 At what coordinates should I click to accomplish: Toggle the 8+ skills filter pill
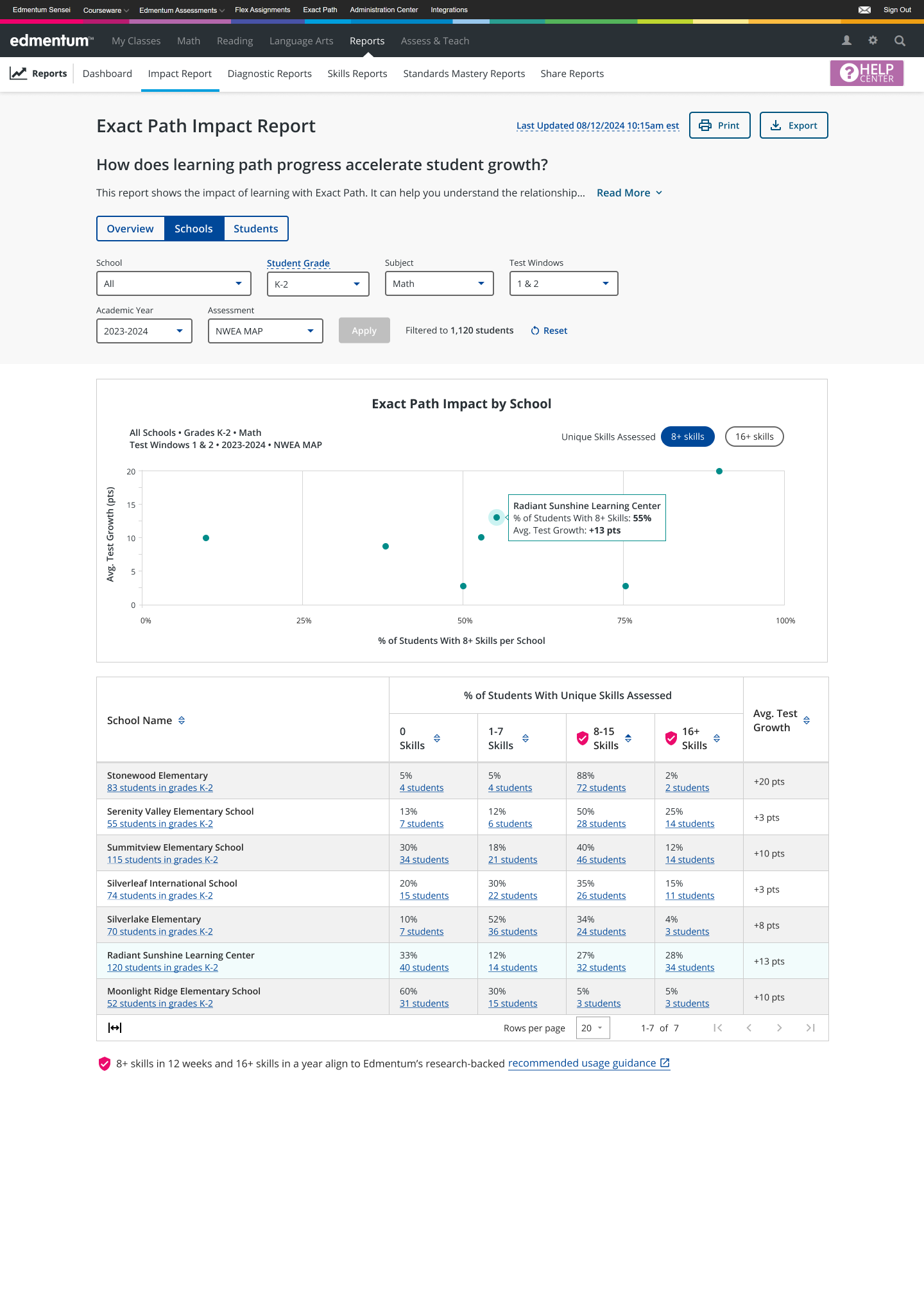(687, 437)
